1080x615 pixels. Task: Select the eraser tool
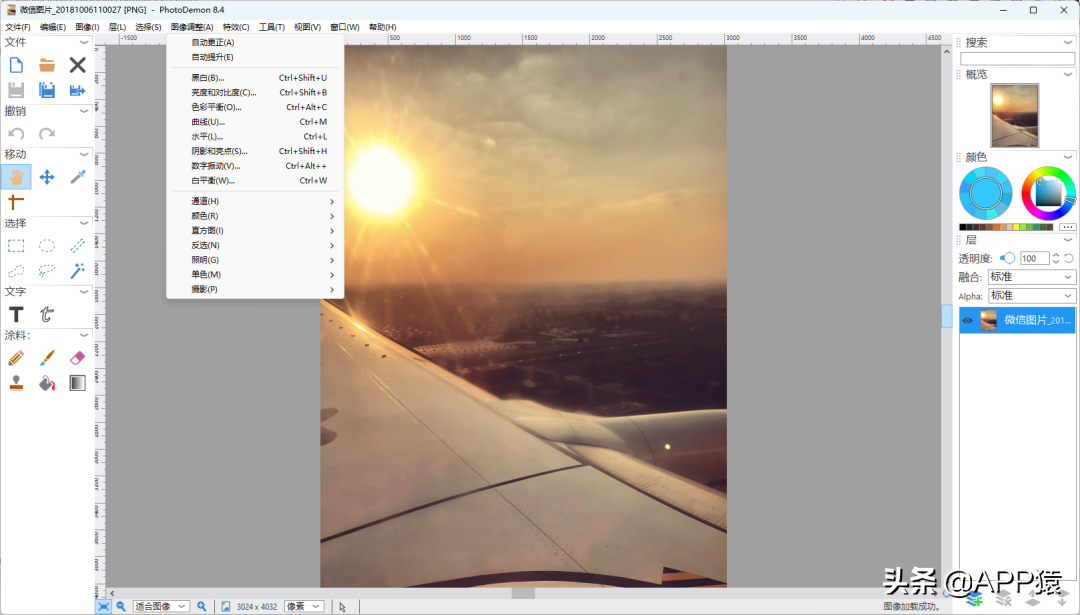point(77,357)
